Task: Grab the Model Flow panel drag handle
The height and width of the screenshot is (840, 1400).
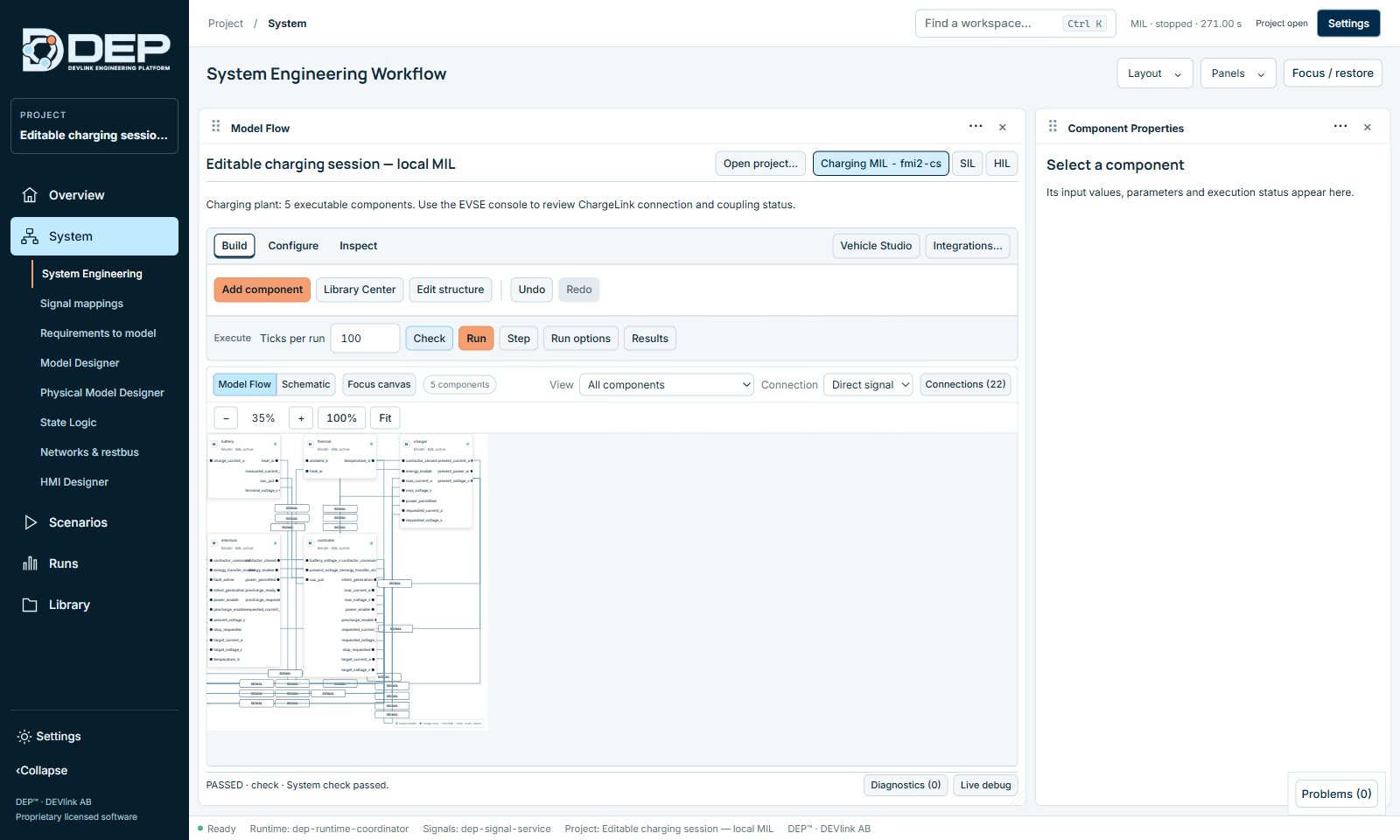Action: point(216,127)
